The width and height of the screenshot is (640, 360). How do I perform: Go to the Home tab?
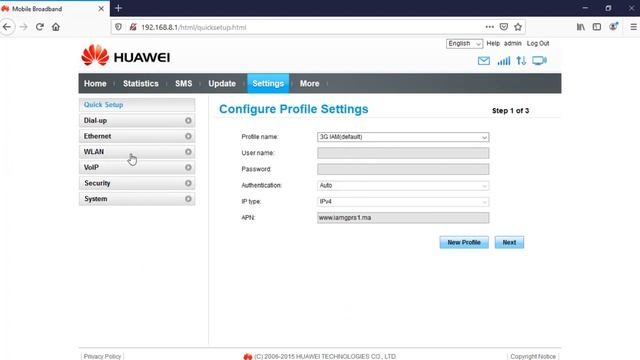pos(95,83)
